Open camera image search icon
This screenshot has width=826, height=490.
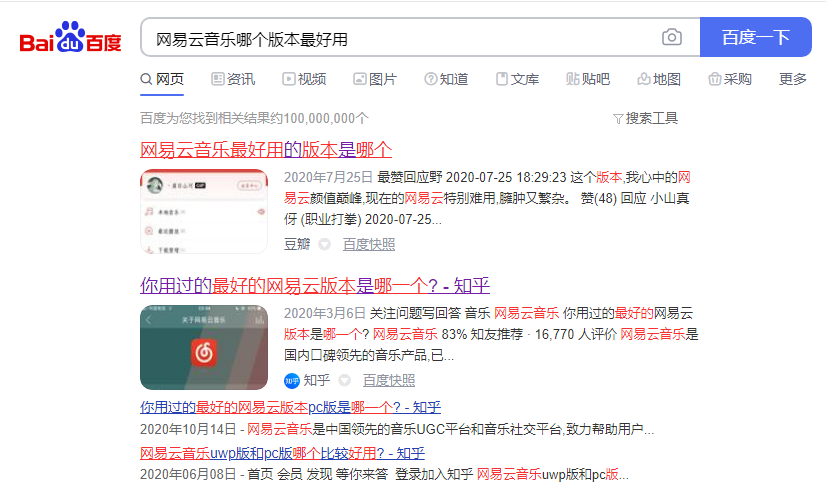pos(672,37)
